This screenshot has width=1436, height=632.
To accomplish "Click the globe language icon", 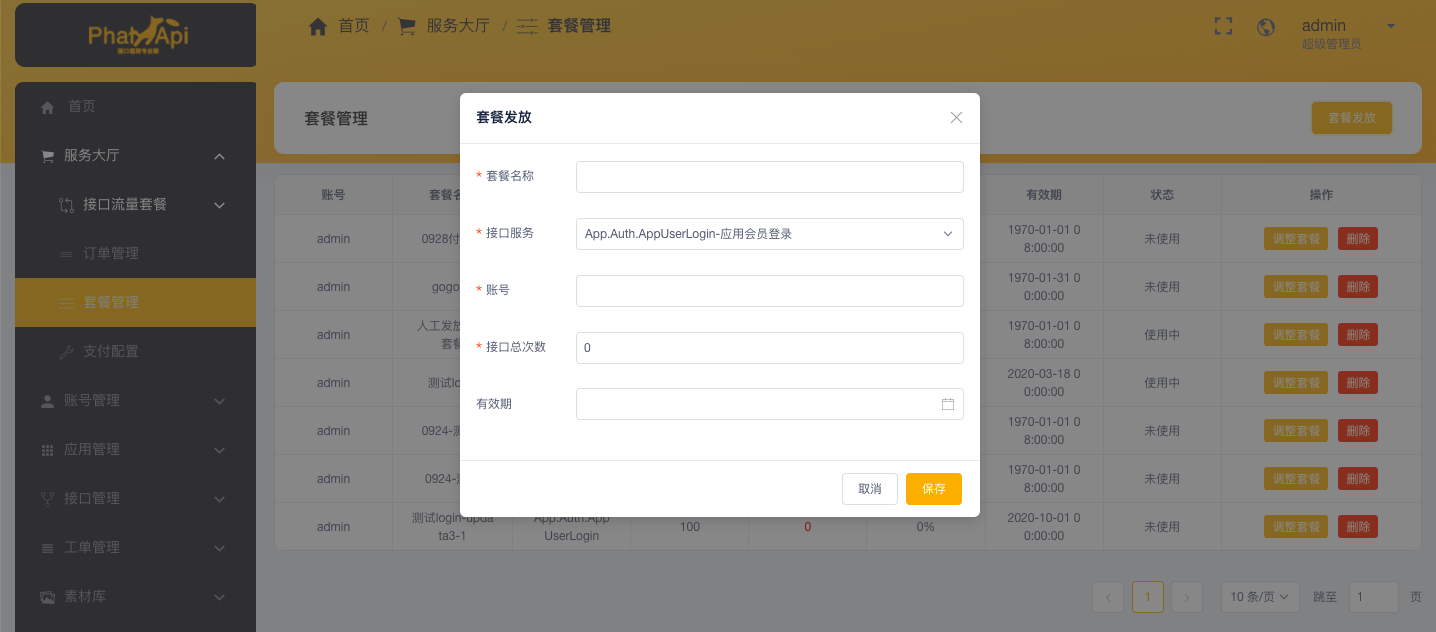I will [1266, 27].
